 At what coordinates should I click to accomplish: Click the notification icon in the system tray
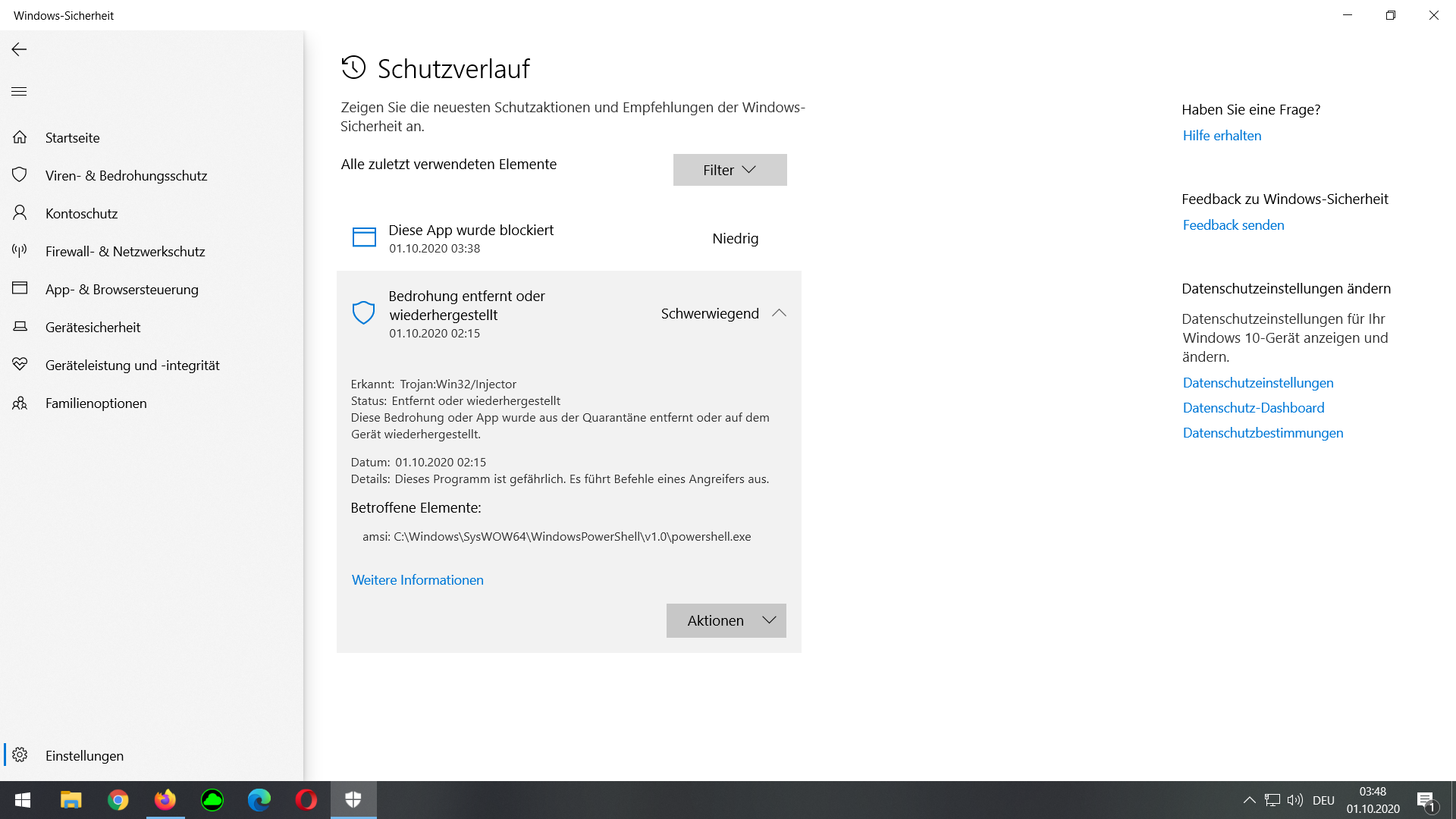click(x=1429, y=800)
